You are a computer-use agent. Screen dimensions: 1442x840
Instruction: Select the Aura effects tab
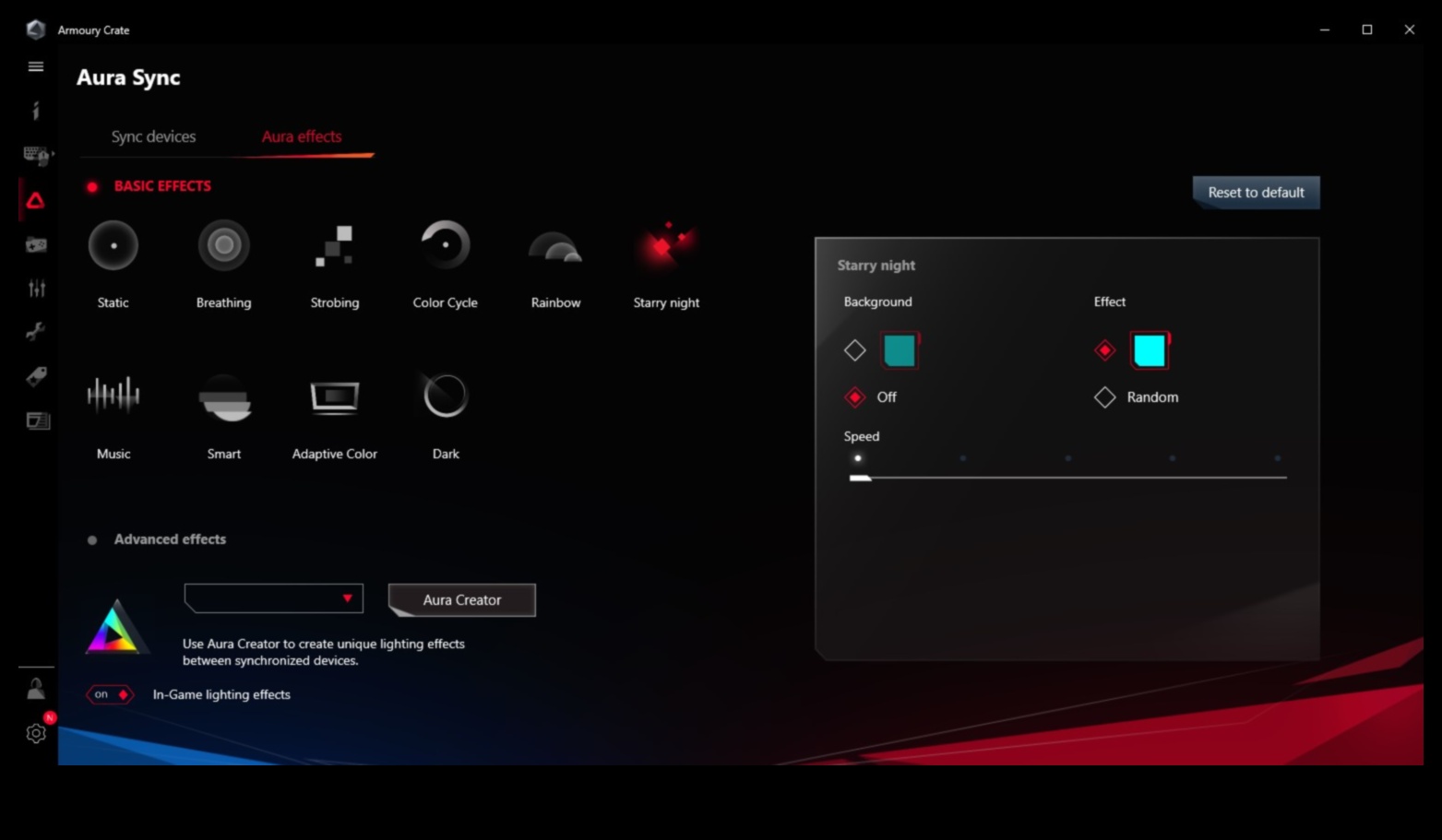[x=302, y=136]
